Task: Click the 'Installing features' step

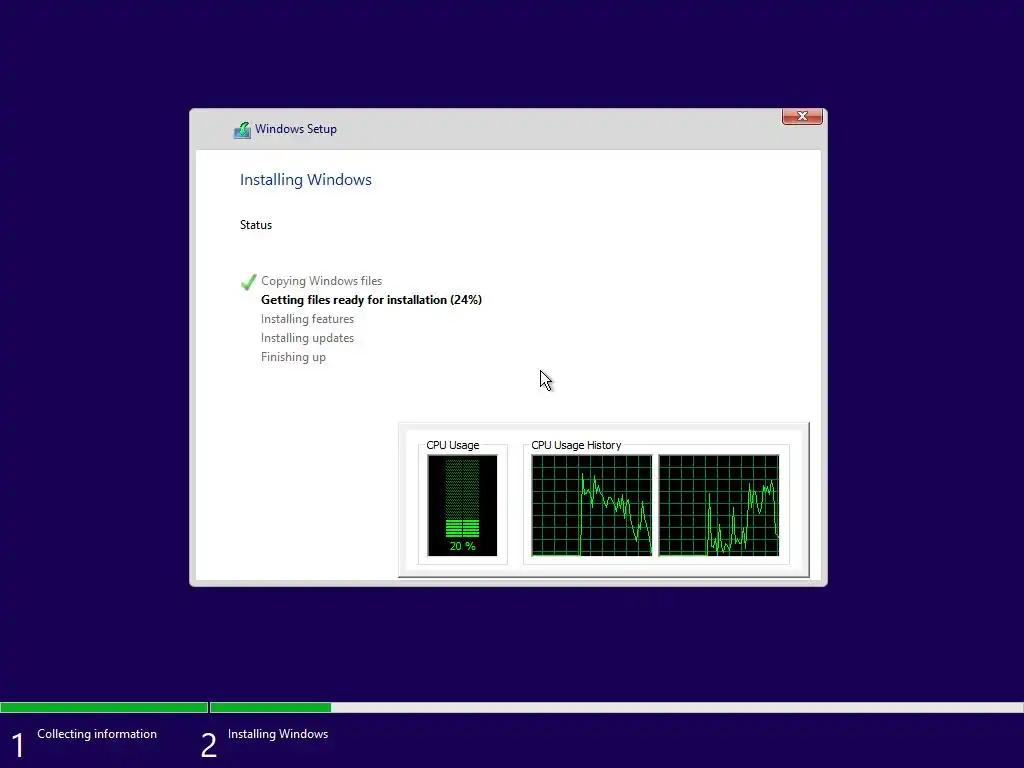Action: click(x=307, y=319)
